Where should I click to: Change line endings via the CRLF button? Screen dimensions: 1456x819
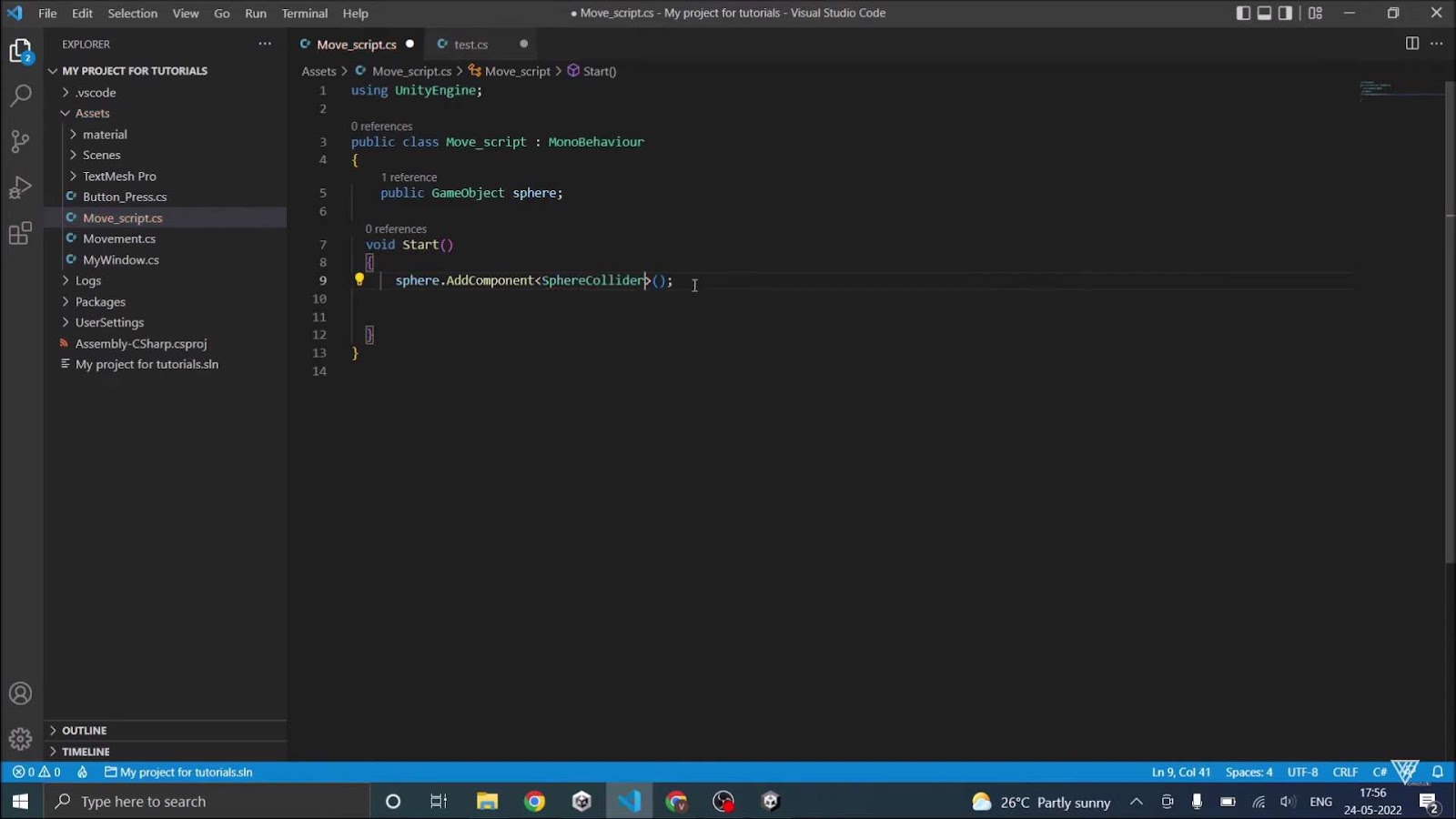pos(1345,772)
